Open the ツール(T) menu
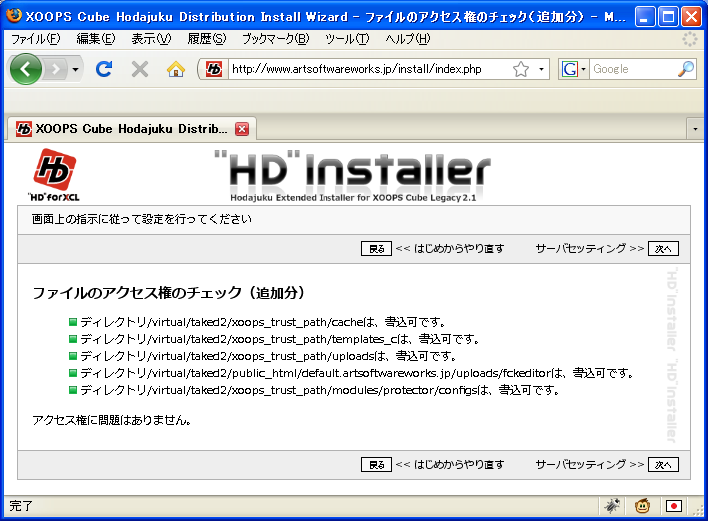Viewport: 708px width, 521px height. click(x=347, y=39)
